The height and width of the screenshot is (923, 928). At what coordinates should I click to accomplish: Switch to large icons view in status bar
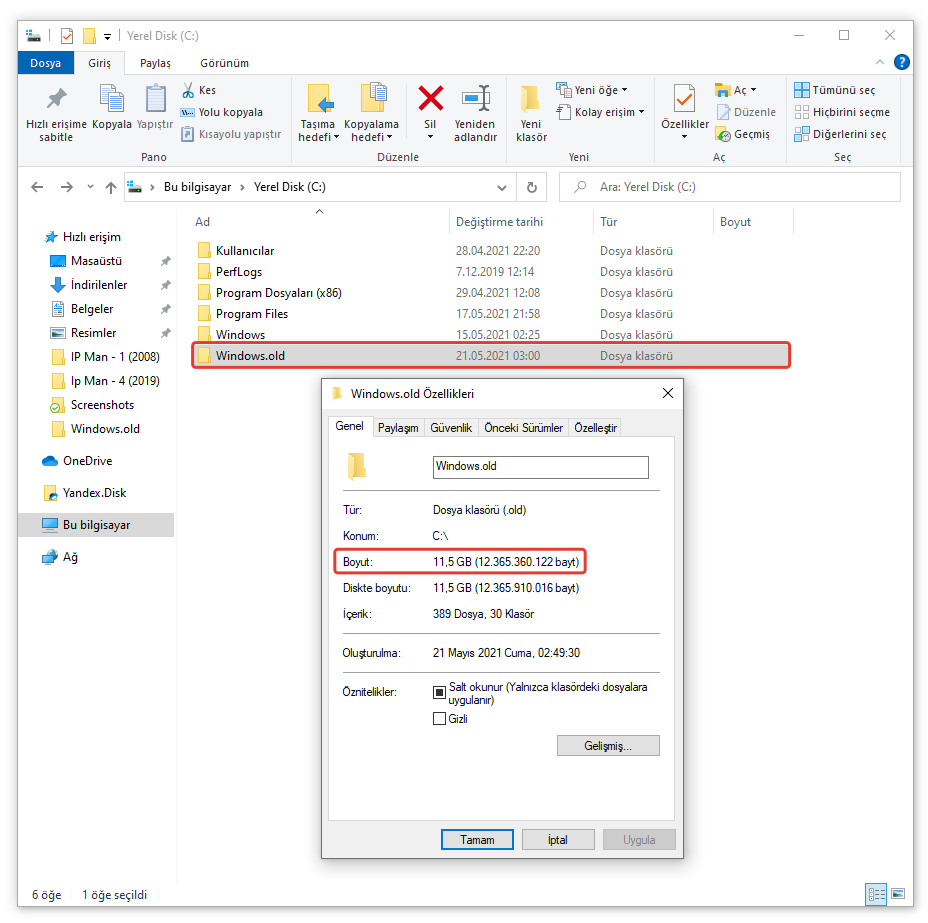pos(899,894)
